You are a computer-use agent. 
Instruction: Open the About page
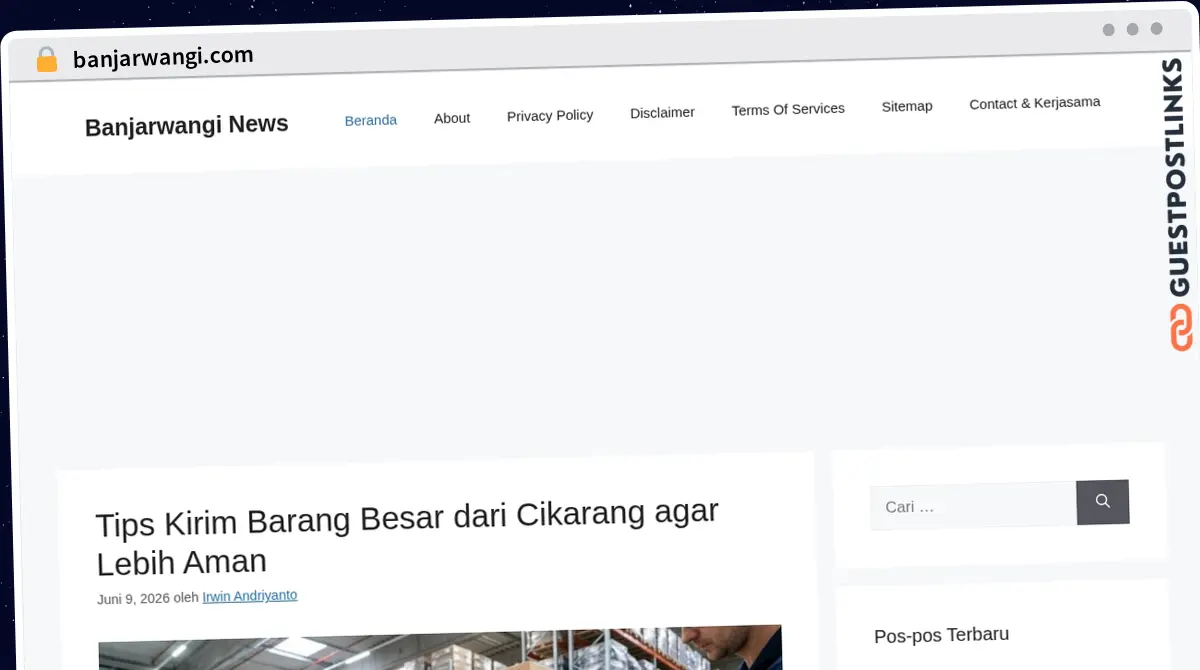tap(452, 118)
